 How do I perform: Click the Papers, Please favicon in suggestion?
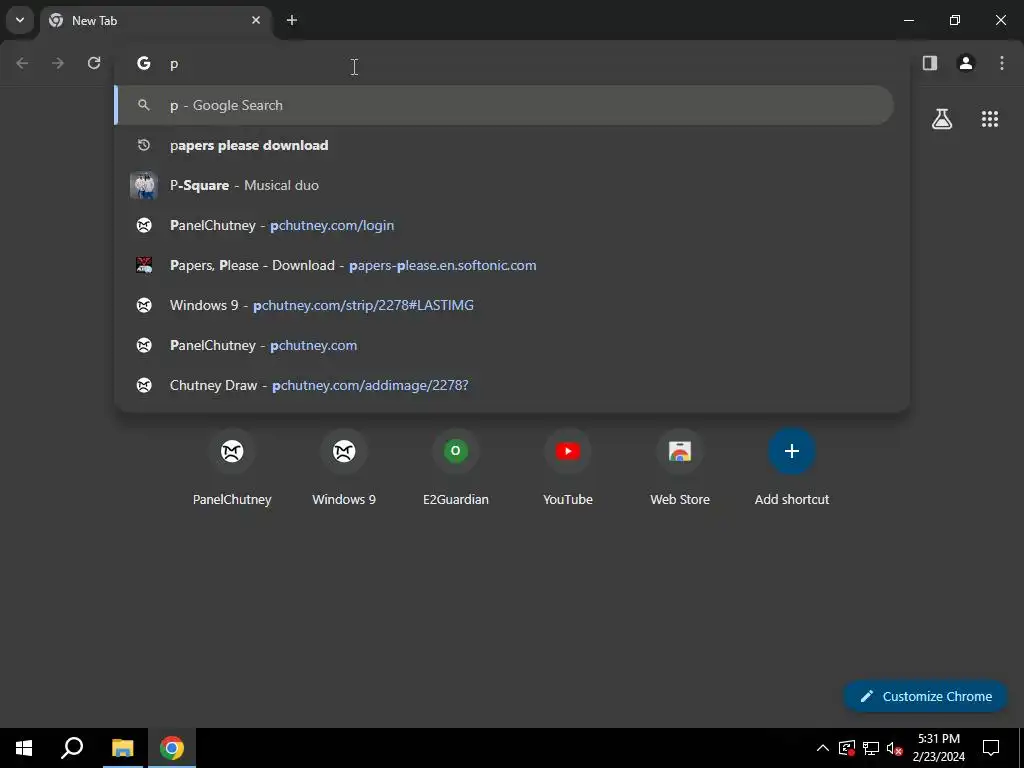coord(144,265)
